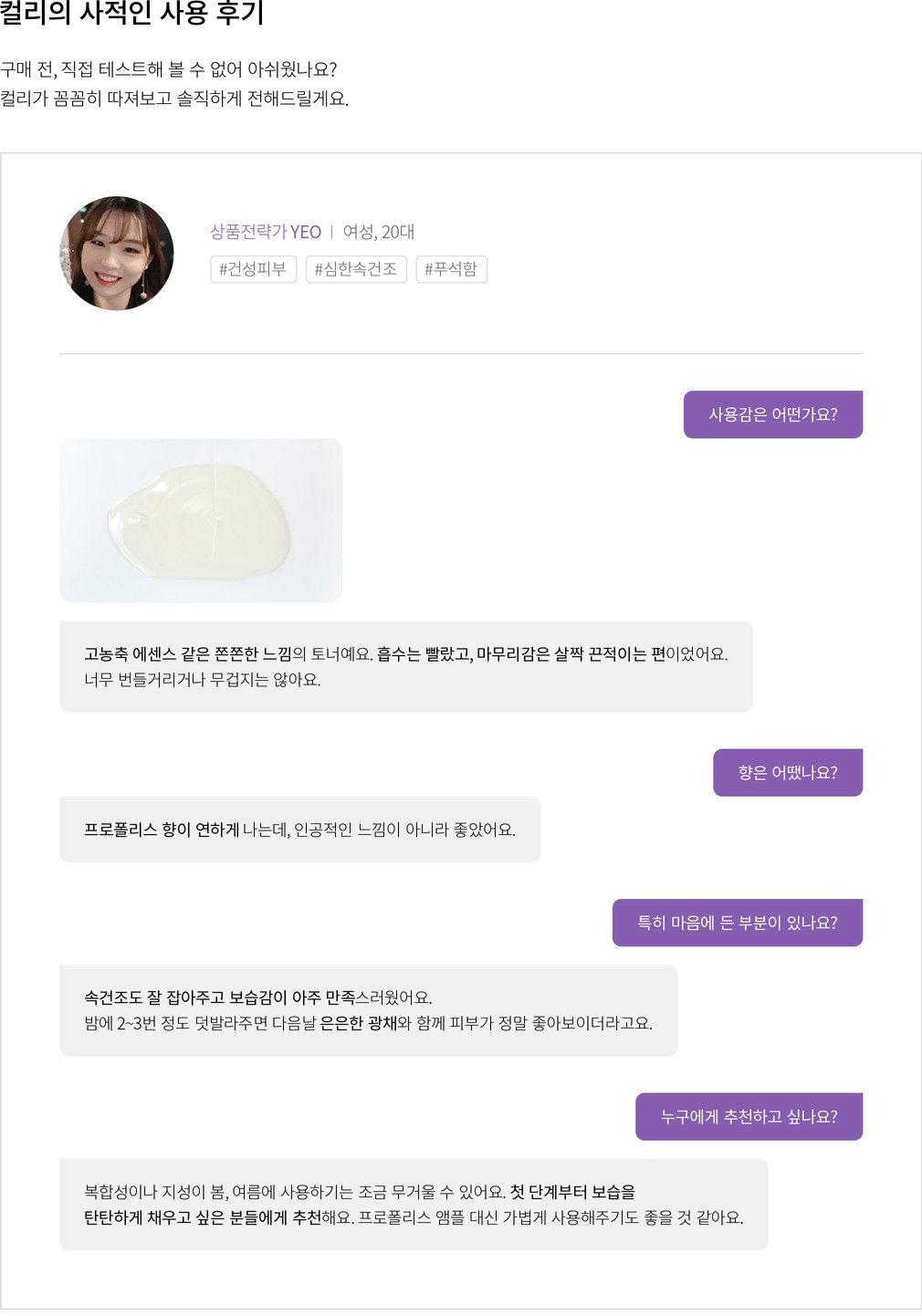Click the 구매 전, 직접 테스트해 intro line
Screen dimensions: 922x1316
tap(169, 69)
